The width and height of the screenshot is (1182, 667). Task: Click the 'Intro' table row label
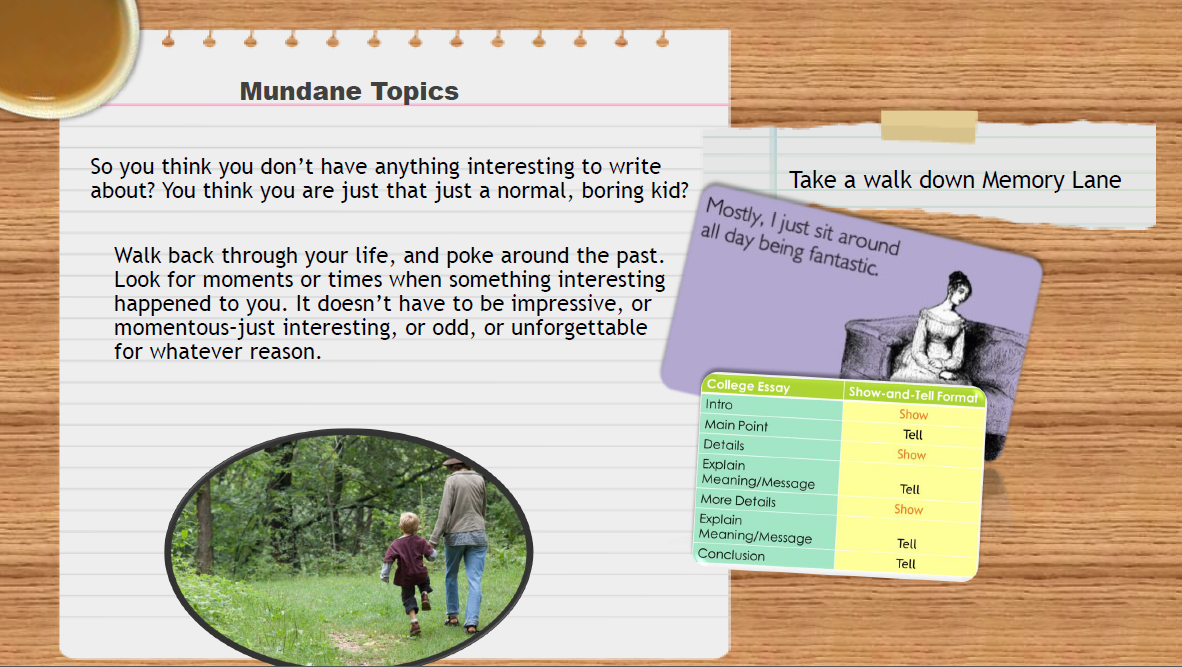(771, 407)
